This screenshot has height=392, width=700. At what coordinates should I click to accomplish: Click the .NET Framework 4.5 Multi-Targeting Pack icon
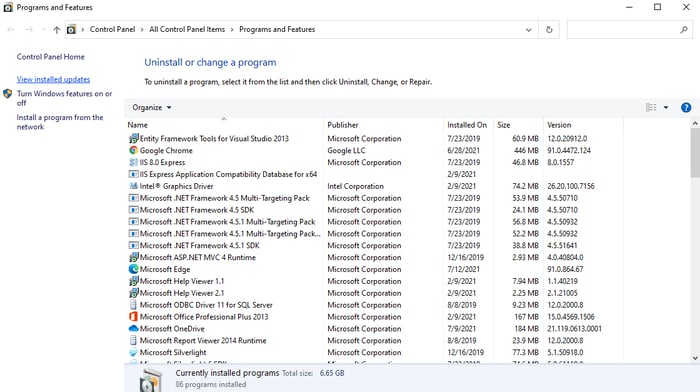pyautogui.click(x=133, y=198)
